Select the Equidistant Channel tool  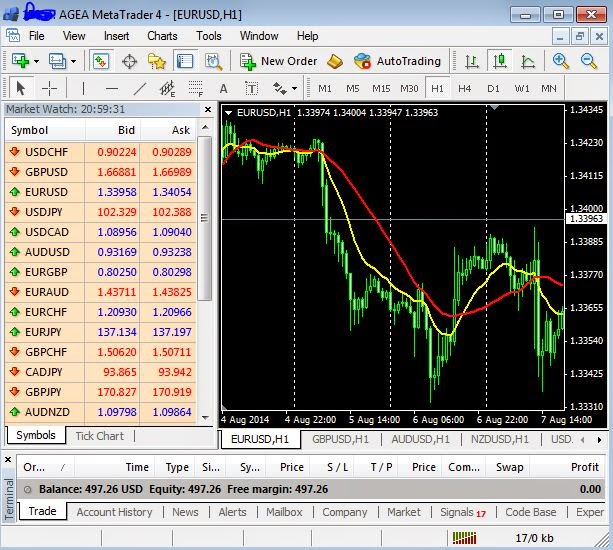point(168,89)
